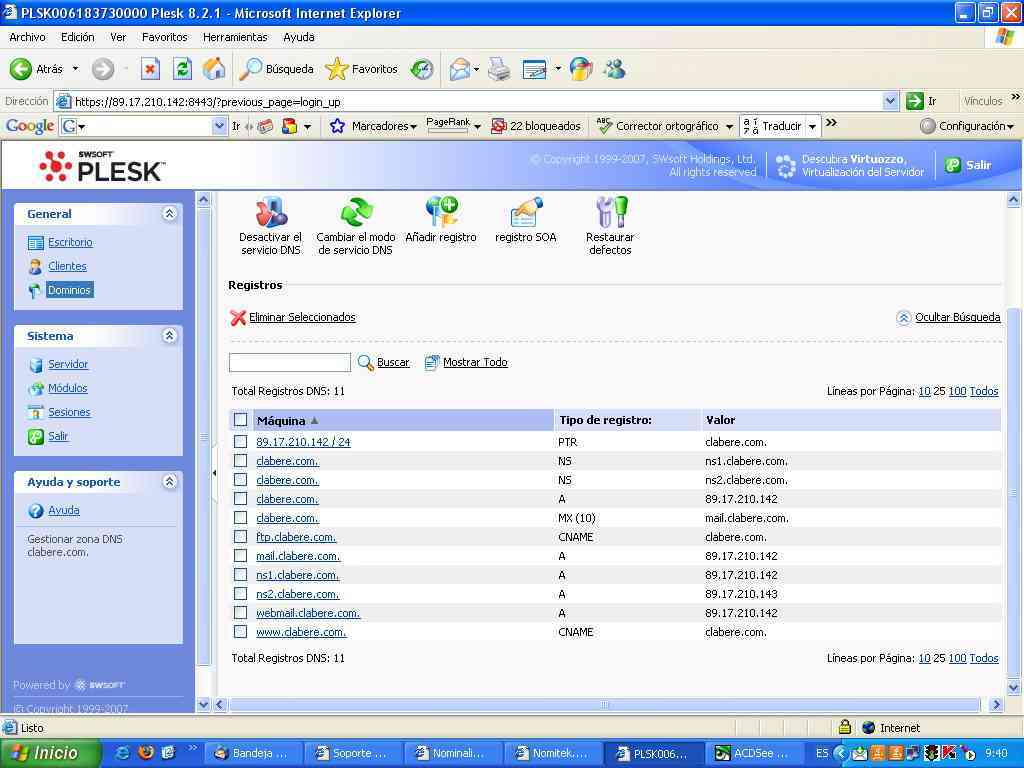Check the box for www.clabere.com. row
Image resolution: width=1024 pixels, height=768 pixels.
(240, 632)
